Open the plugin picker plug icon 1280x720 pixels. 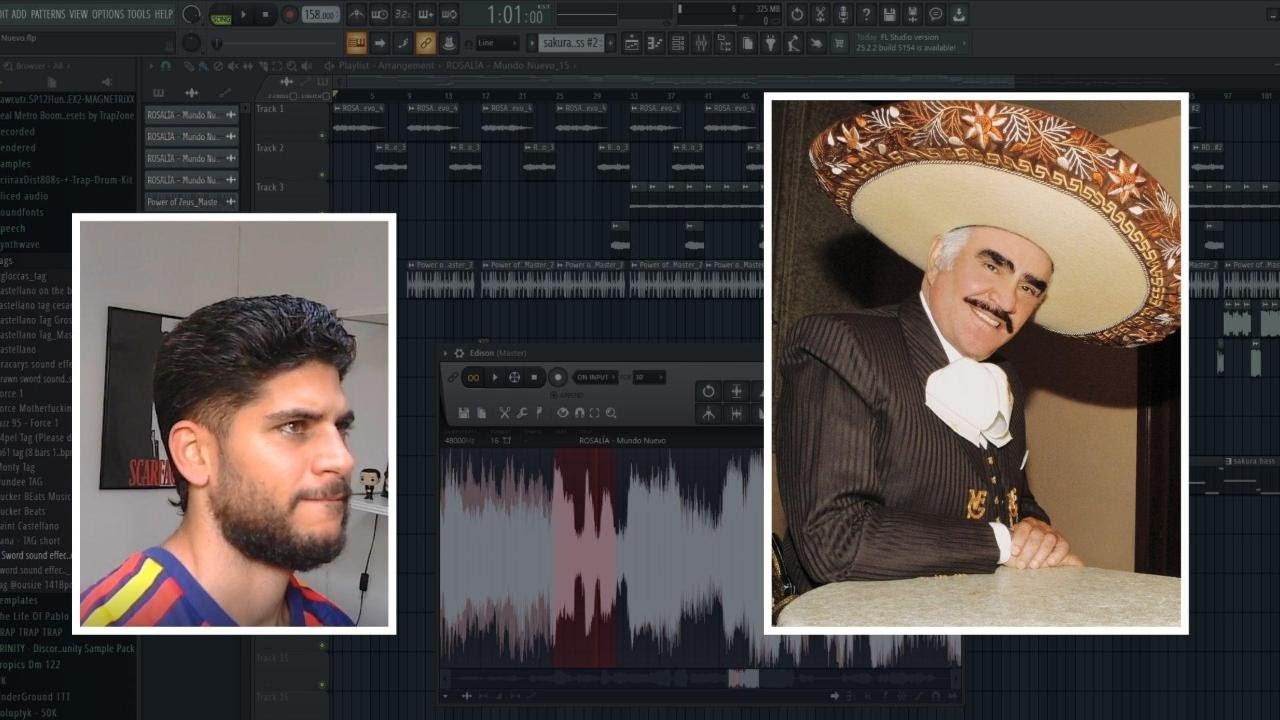point(770,43)
